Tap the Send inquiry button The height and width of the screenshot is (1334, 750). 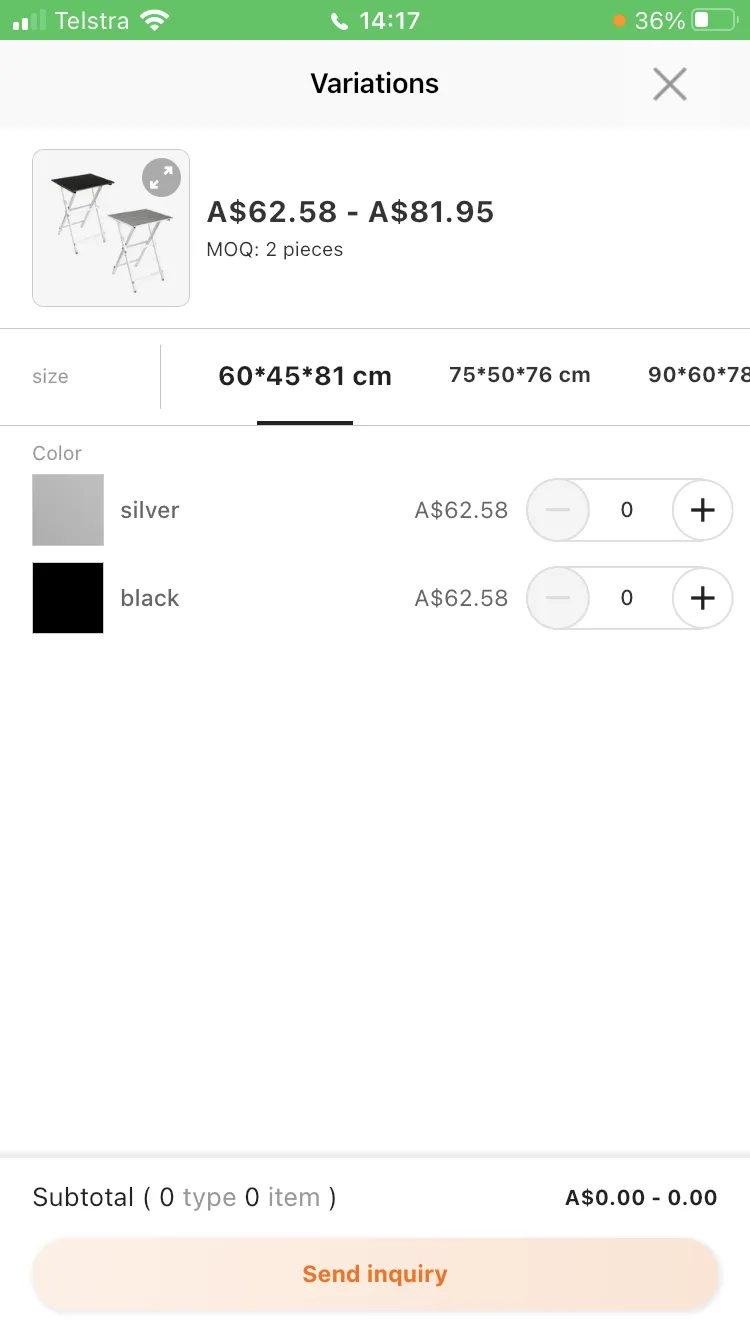(x=375, y=1274)
